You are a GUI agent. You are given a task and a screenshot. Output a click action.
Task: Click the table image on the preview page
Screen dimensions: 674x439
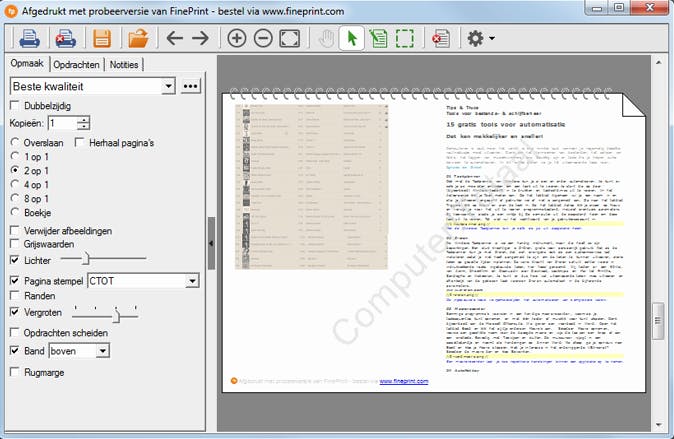(x=311, y=186)
